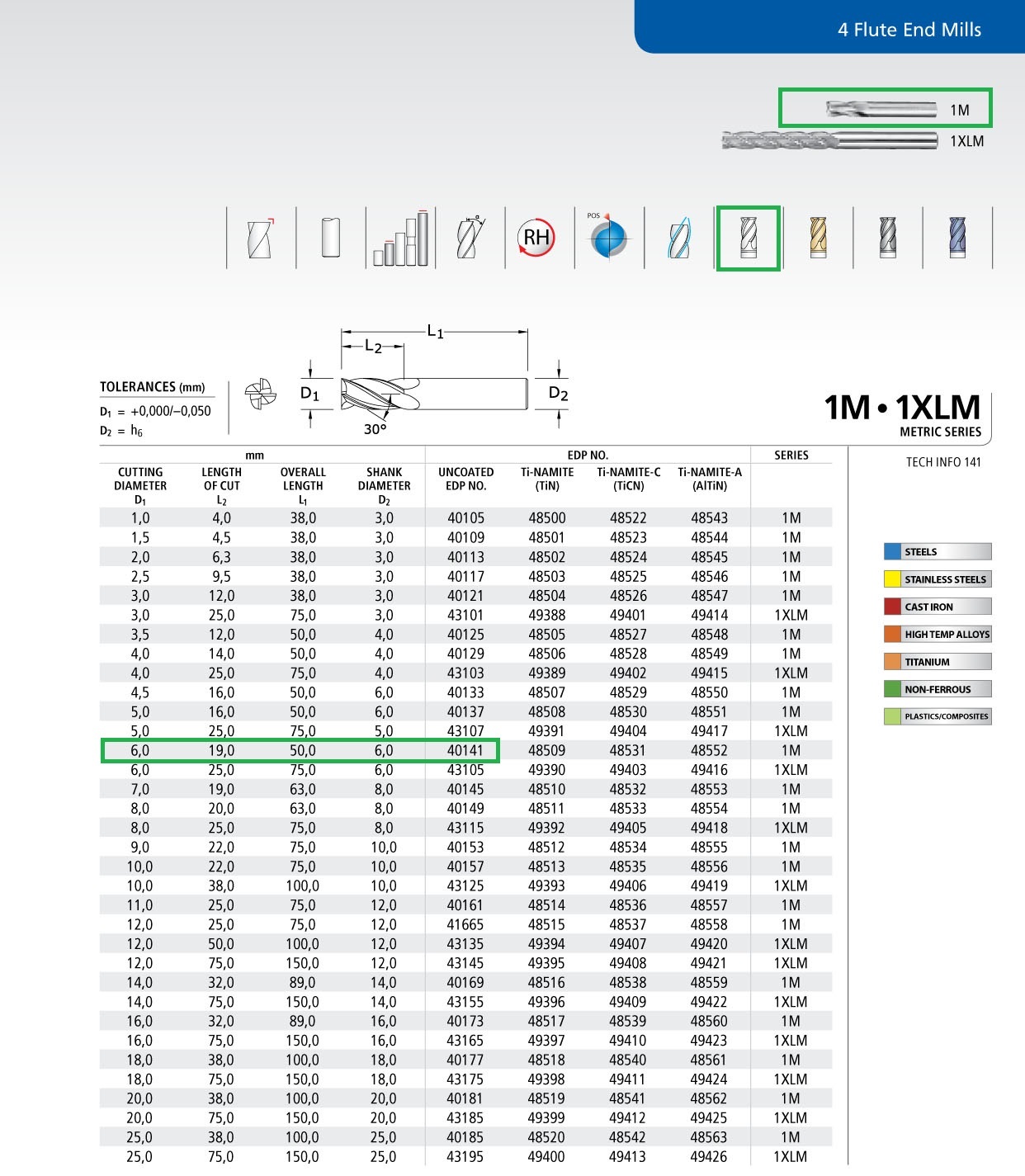
Task: Click the yellow STAINLESS STEELS swatch
Action: coord(892,579)
